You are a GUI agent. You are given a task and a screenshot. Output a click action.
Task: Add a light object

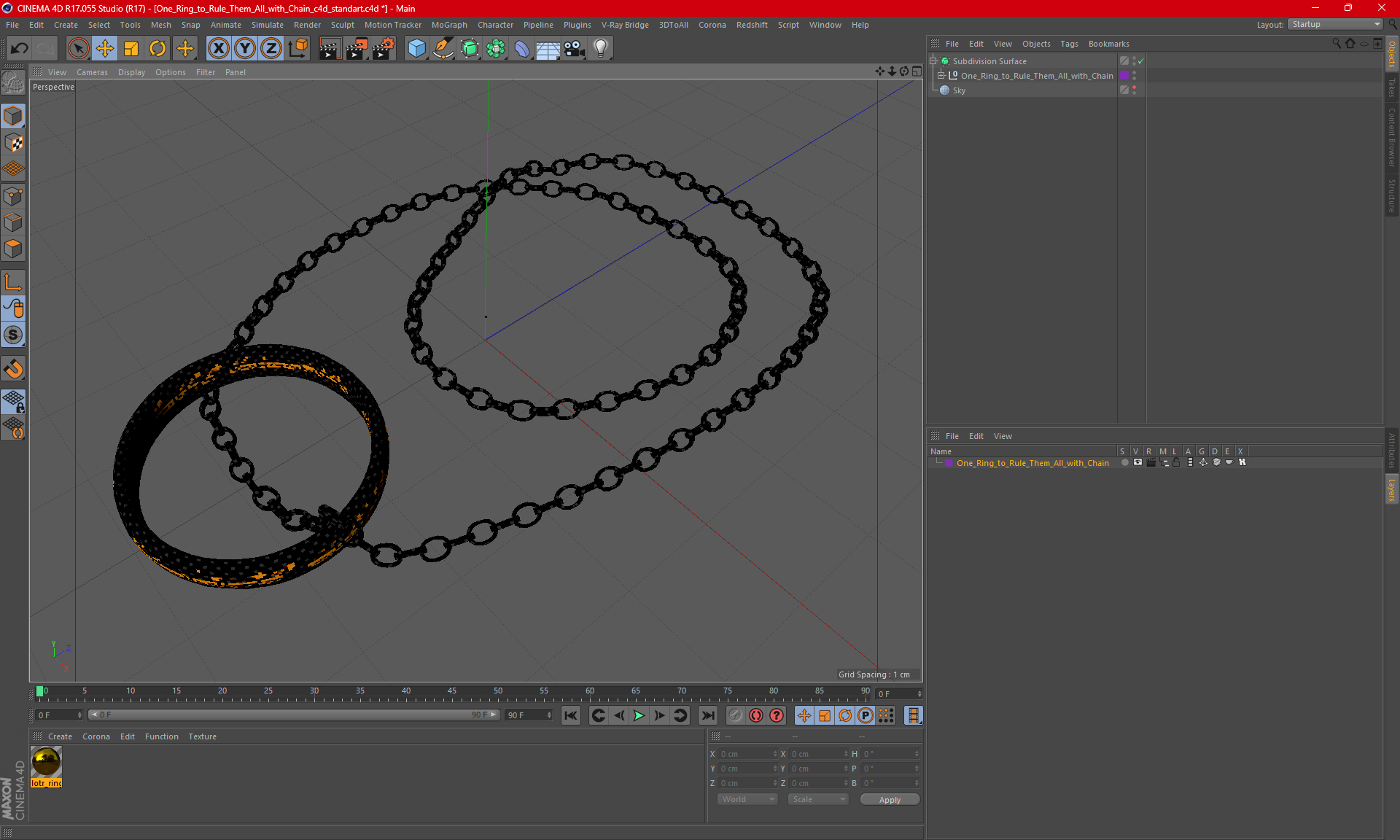(601, 48)
